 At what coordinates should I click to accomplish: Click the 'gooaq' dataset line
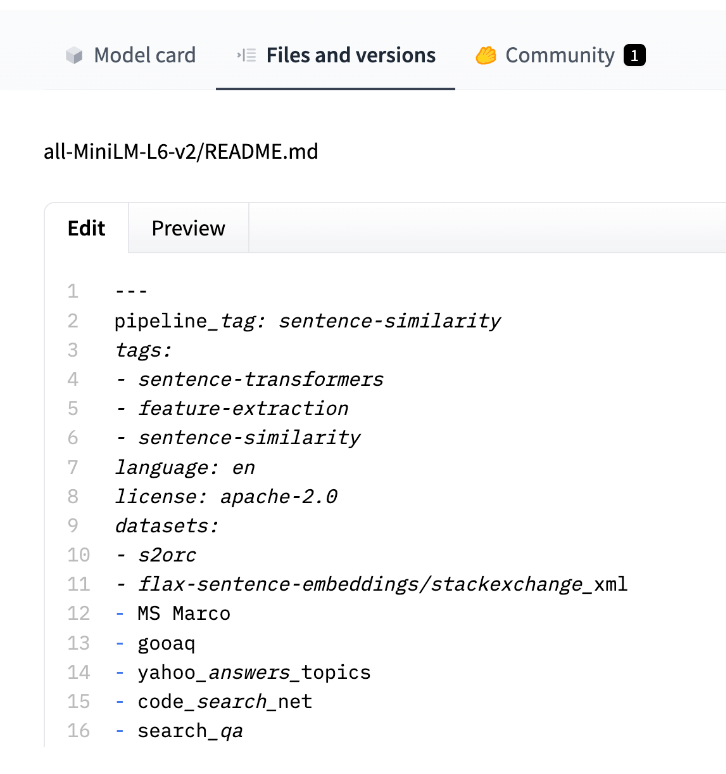(x=166, y=643)
